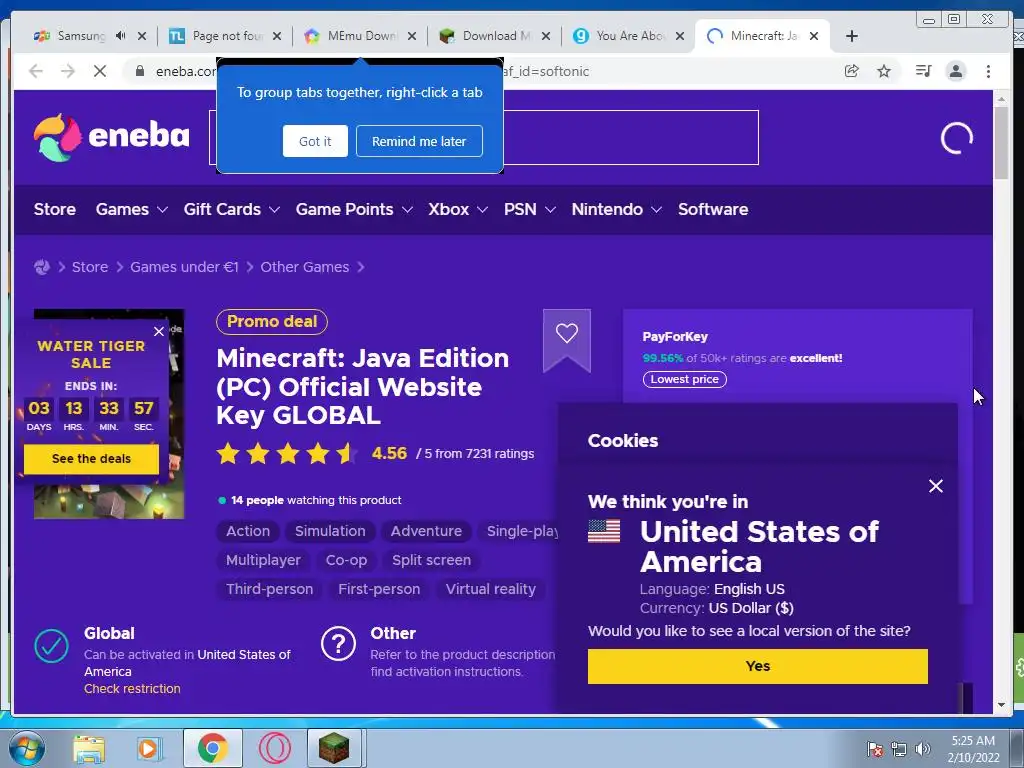Screen dimensions: 1024x768
Task: Click Yes to see local version
Action: point(758,666)
